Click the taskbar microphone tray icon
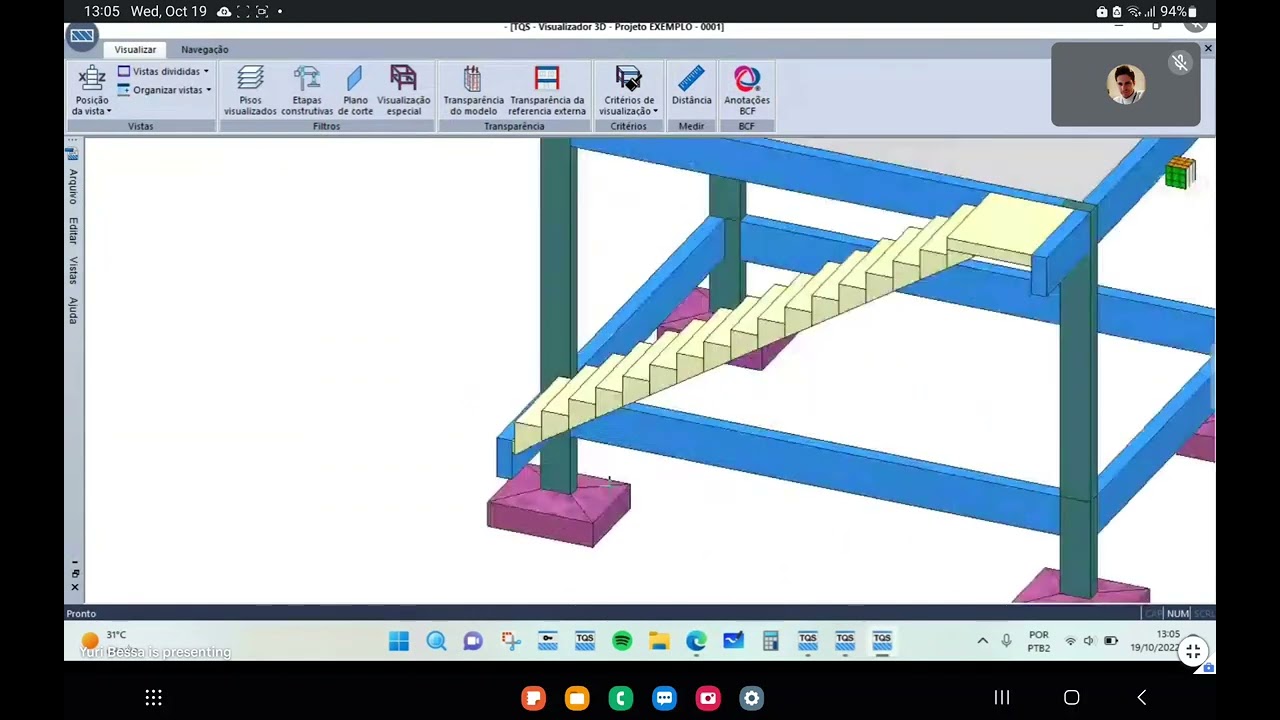Viewport: 1280px width, 720px height. click(x=1006, y=641)
